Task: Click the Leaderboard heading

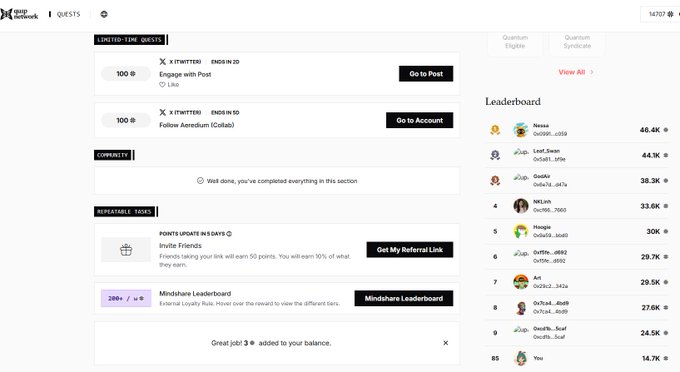Action: pyautogui.click(x=513, y=101)
